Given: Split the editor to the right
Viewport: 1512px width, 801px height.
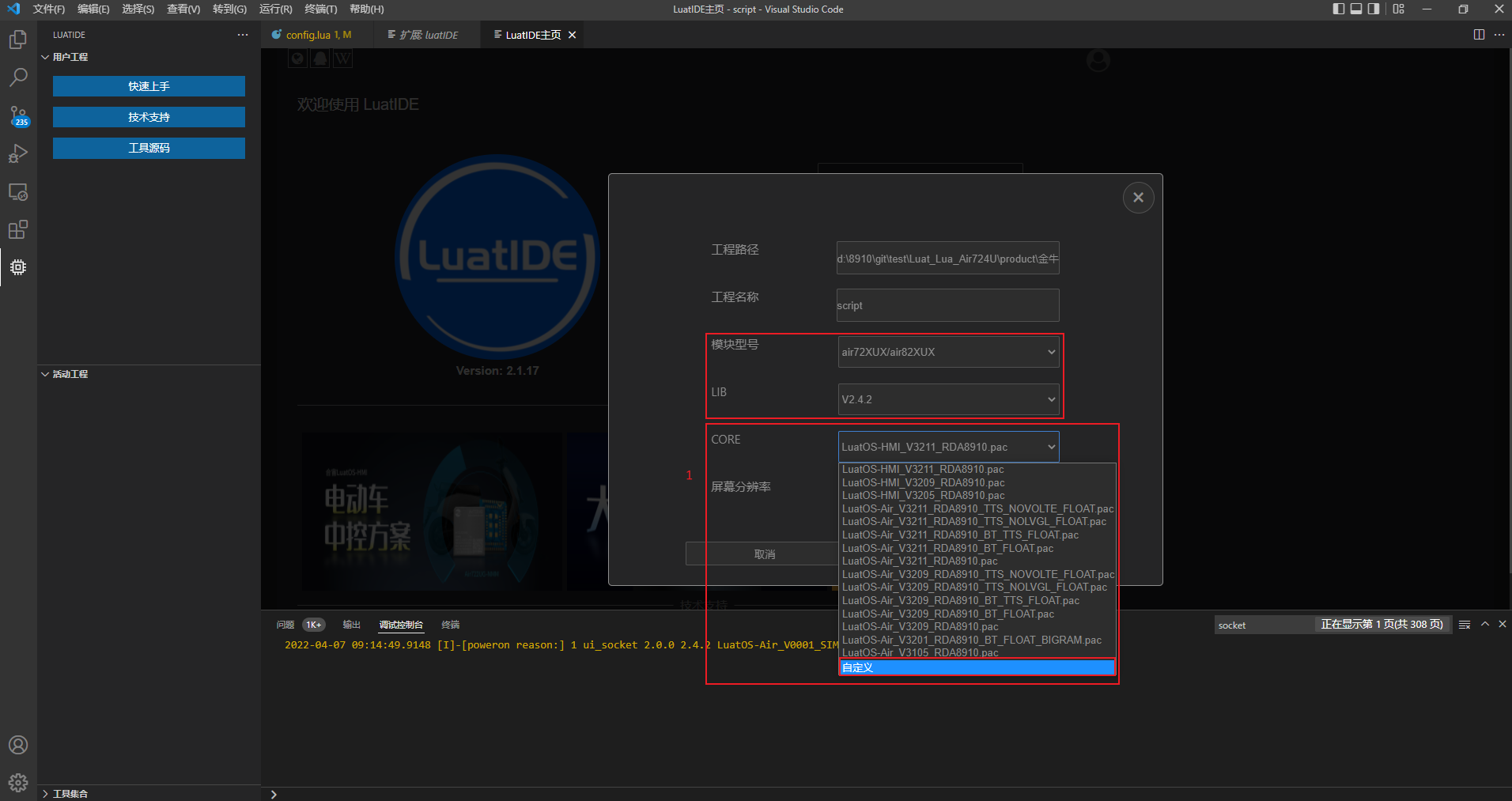Looking at the screenshot, I should click(x=1479, y=35).
